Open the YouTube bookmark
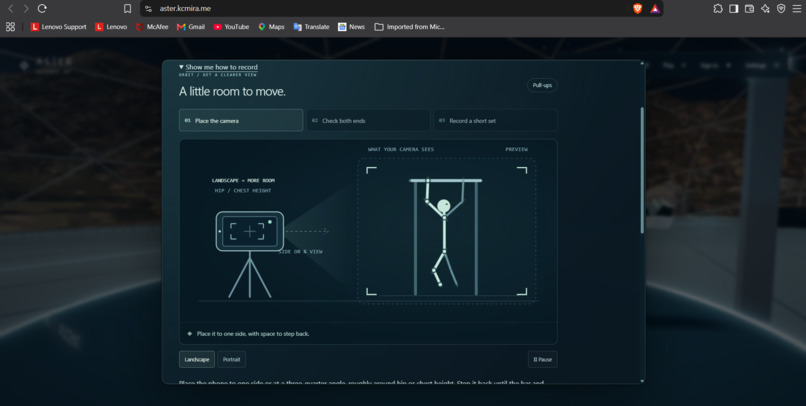This screenshot has height=406, width=806. 231,27
